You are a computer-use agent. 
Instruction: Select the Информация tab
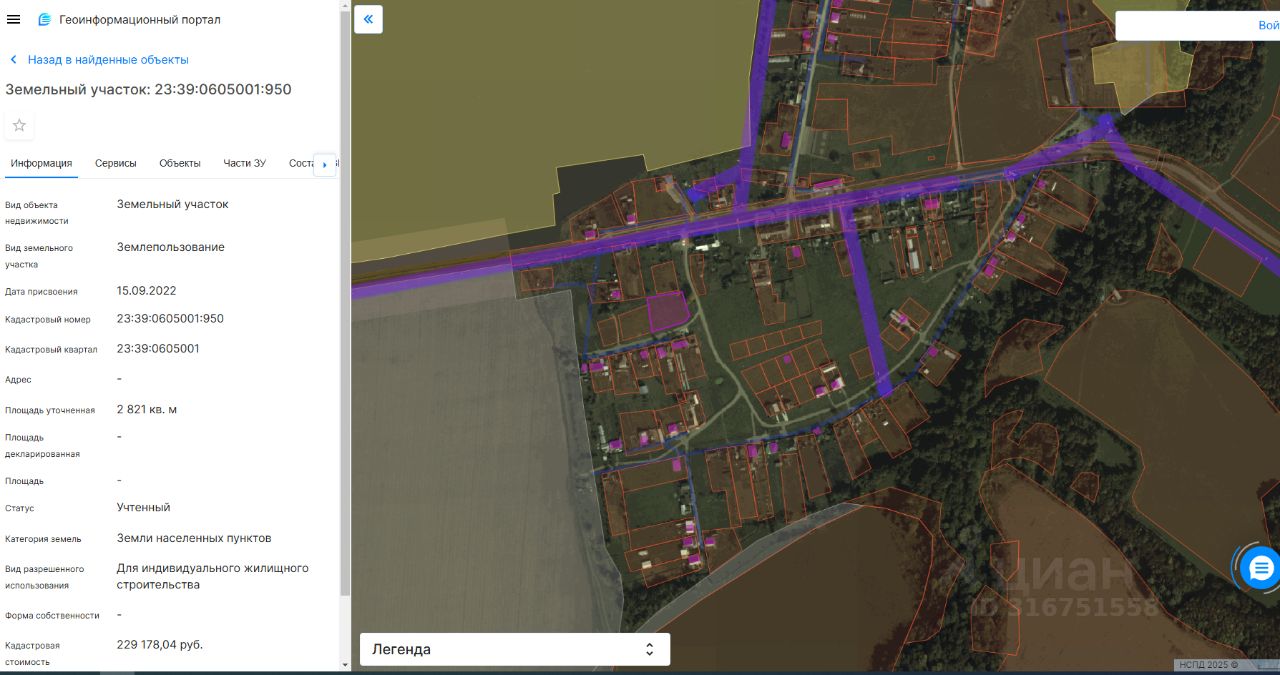(x=42, y=163)
